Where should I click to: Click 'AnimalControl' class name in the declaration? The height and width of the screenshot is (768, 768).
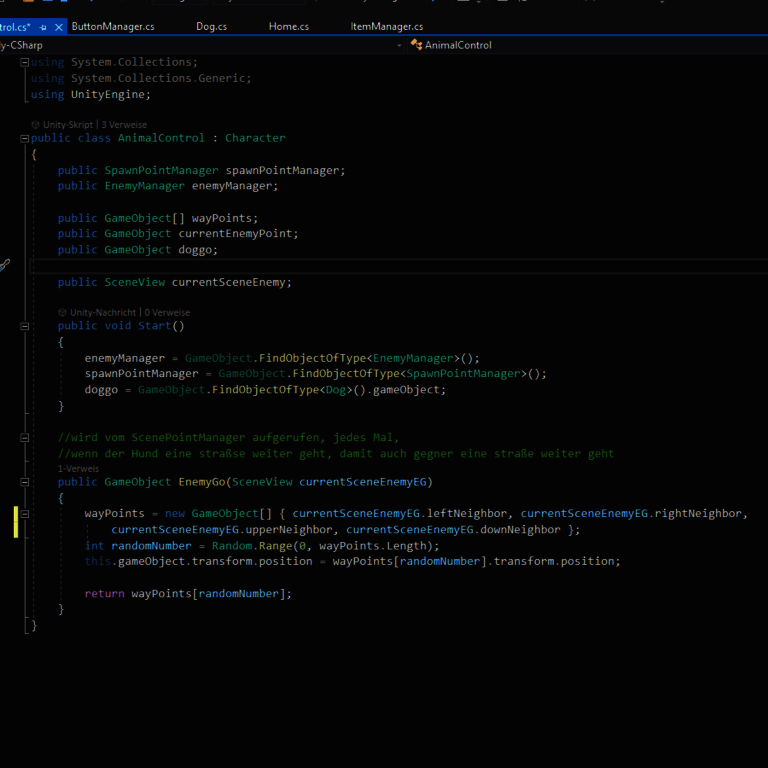tap(161, 138)
